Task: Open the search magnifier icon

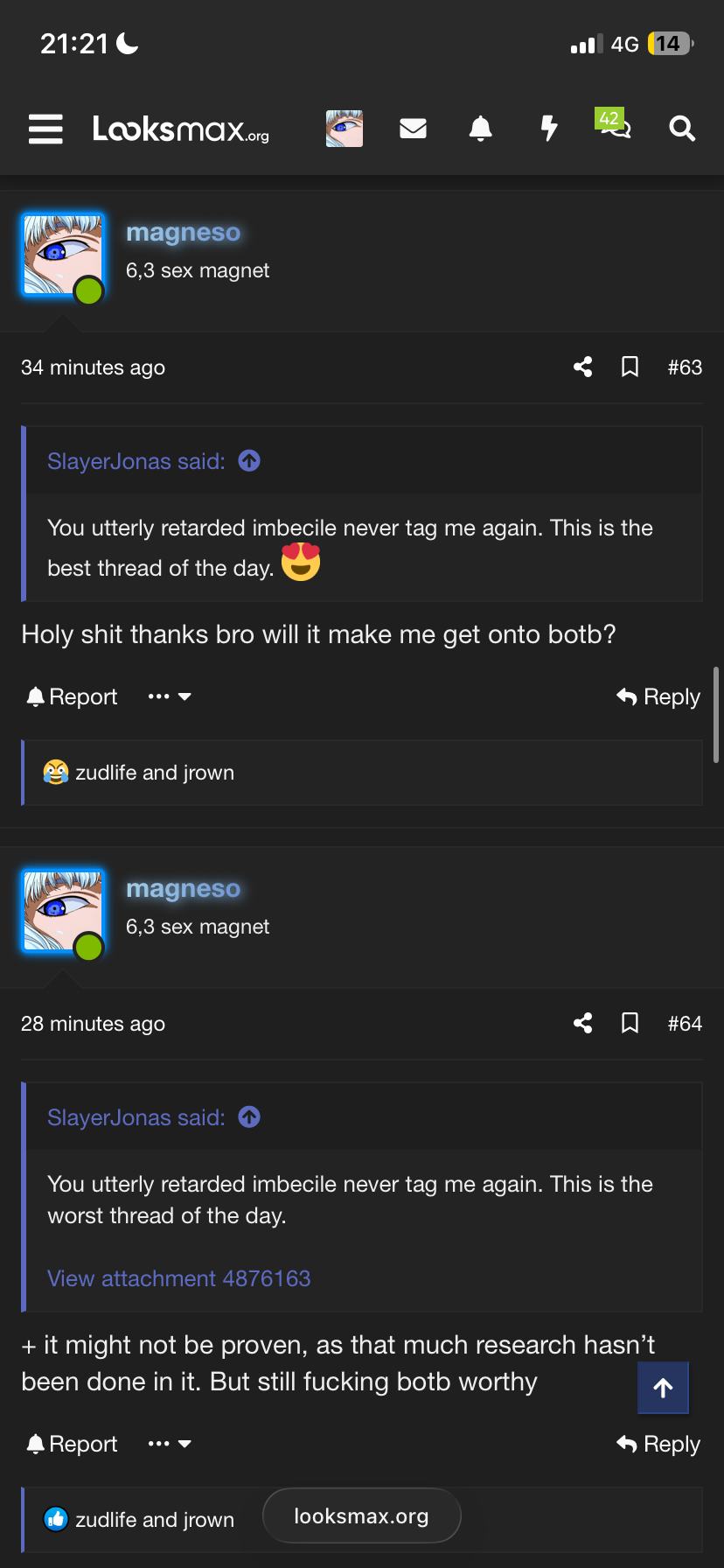Action: (x=682, y=129)
